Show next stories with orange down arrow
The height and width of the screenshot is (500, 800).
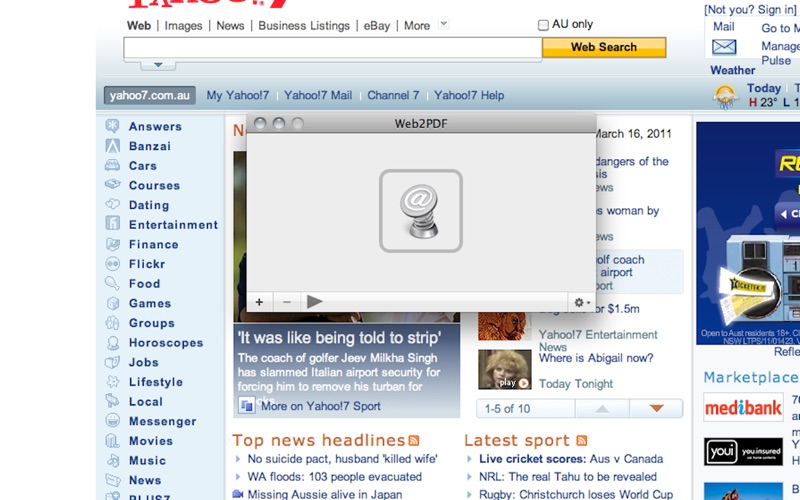pos(657,408)
